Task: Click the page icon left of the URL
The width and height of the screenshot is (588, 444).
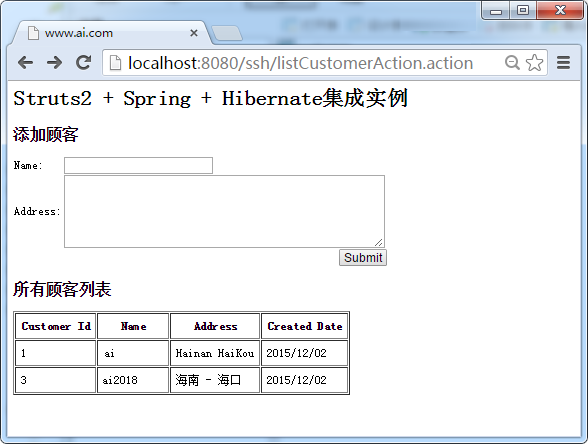Action: point(115,63)
